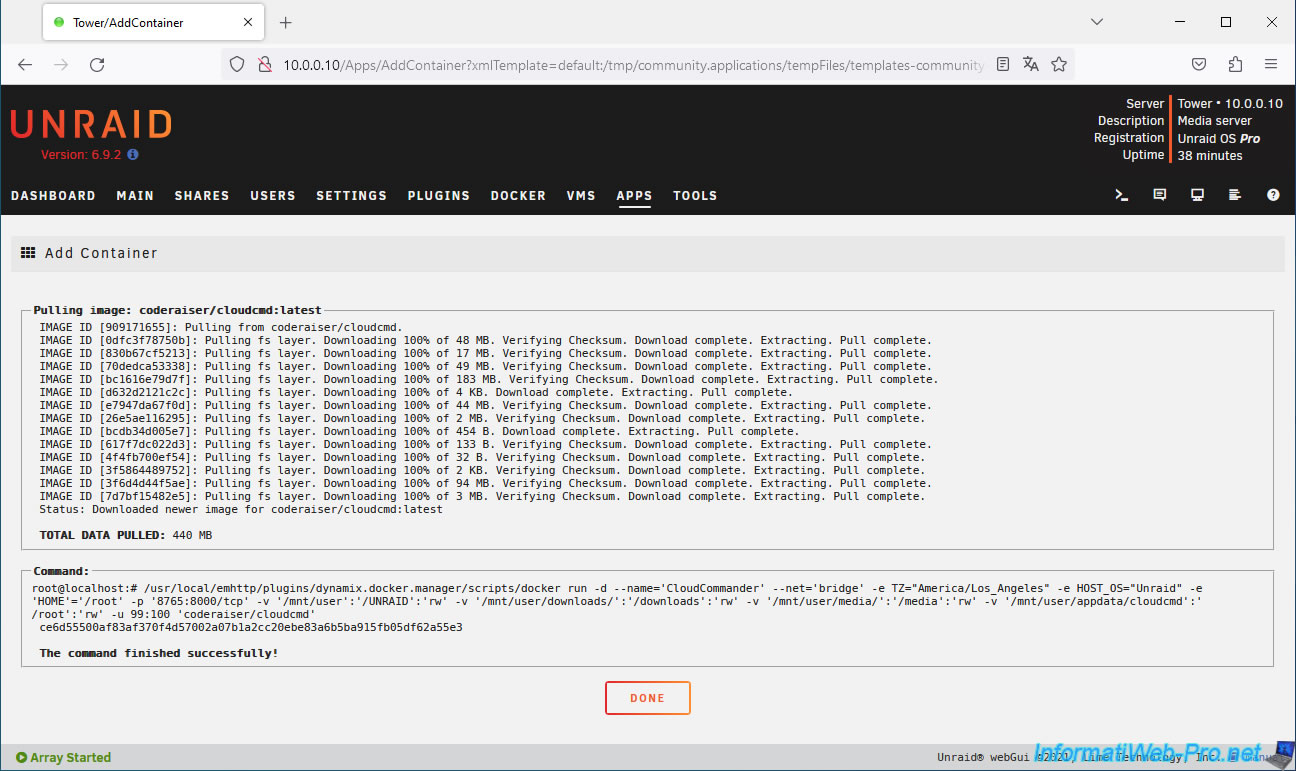
Task: Open a new browser tab
Action: click(286, 22)
